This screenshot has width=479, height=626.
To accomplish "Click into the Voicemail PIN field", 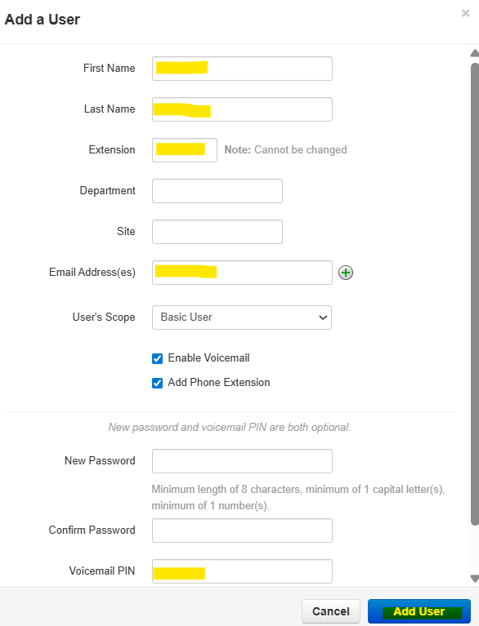I will [242, 571].
